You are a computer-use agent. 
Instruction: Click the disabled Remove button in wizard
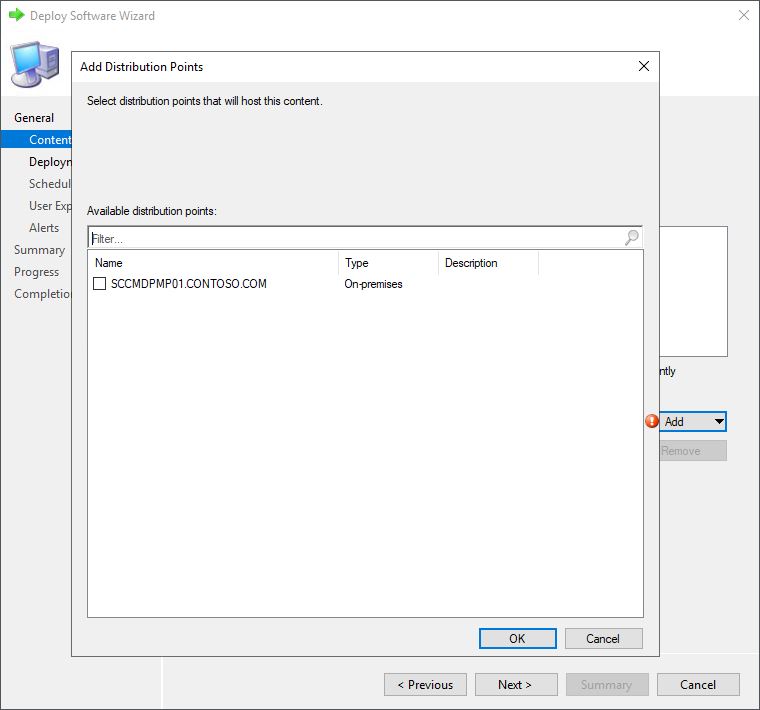point(693,451)
